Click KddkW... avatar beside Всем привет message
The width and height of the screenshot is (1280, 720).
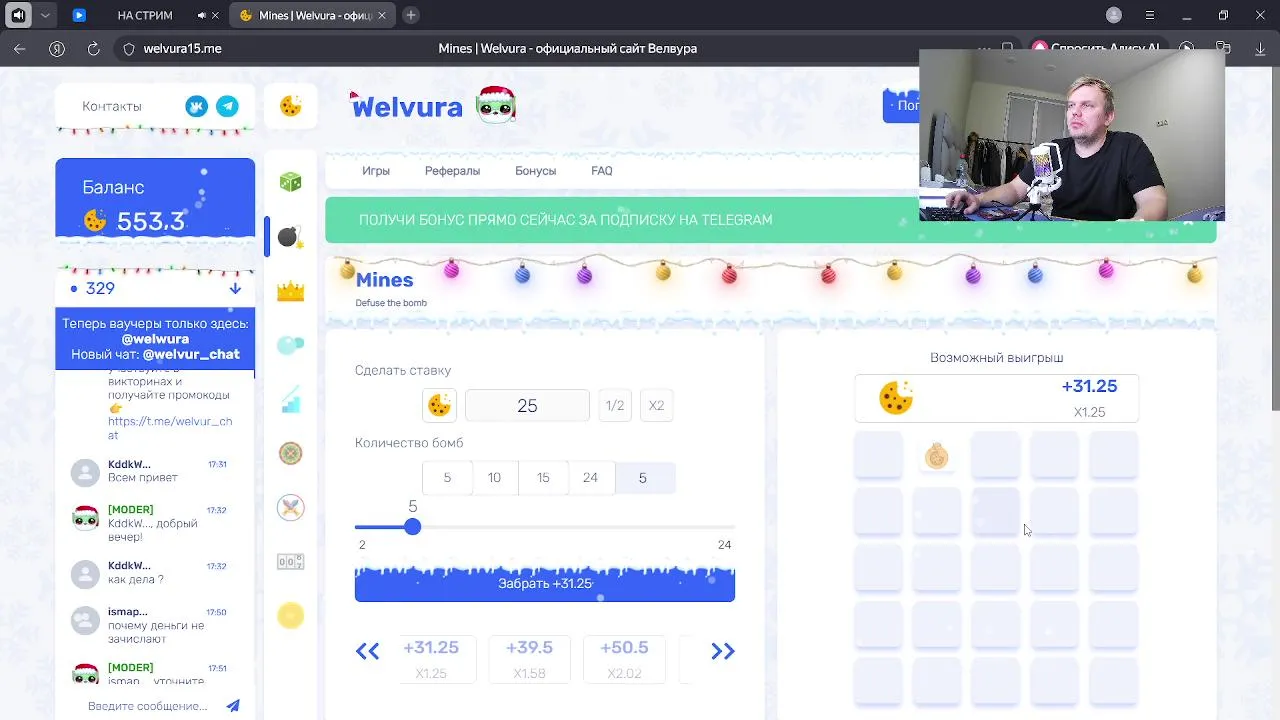point(86,471)
